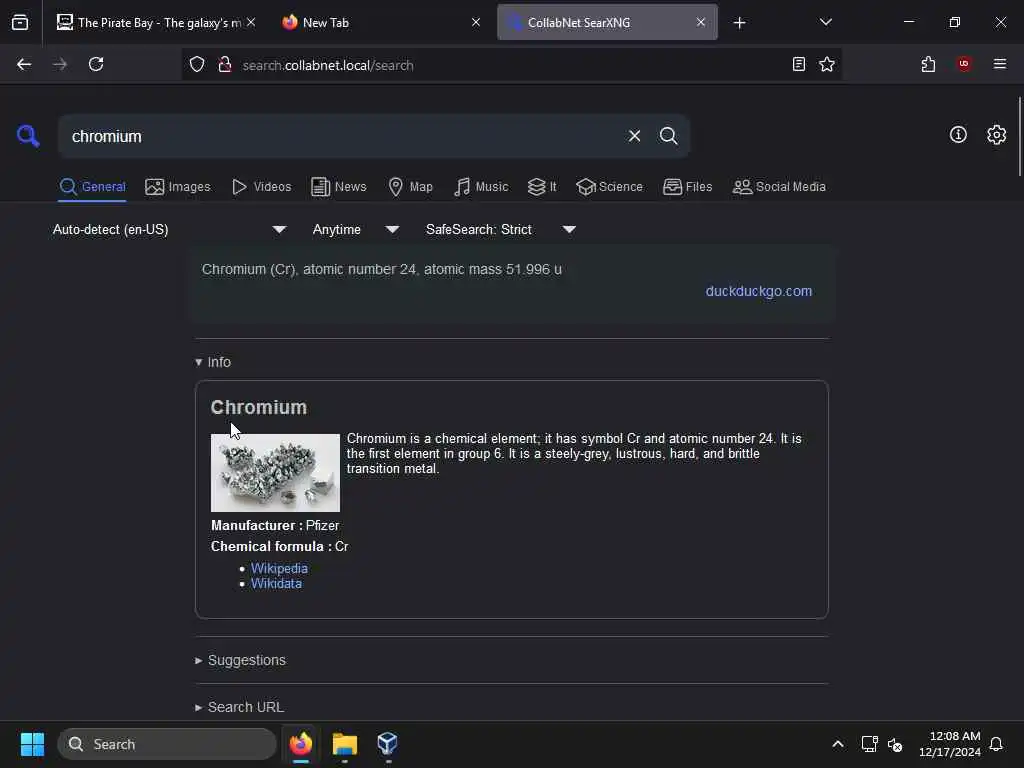Open tracking protection shield icon
Image resolution: width=1024 pixels, height=768 pixels.
[197, 65]
